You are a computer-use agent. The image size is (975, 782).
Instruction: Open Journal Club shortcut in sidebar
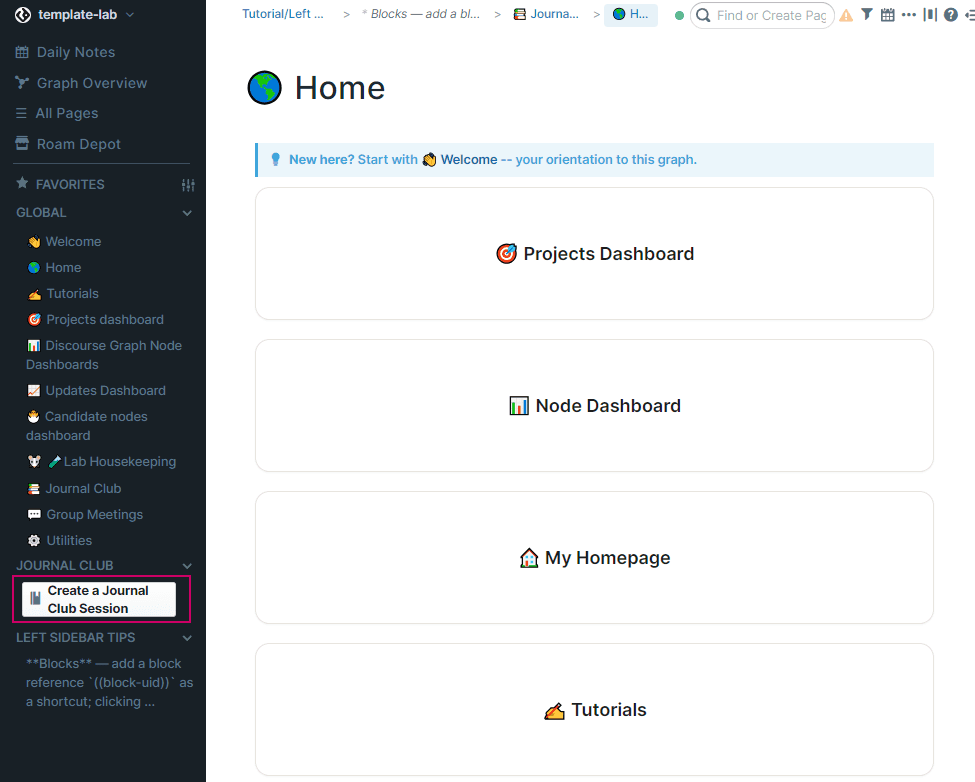coord(74,489)
